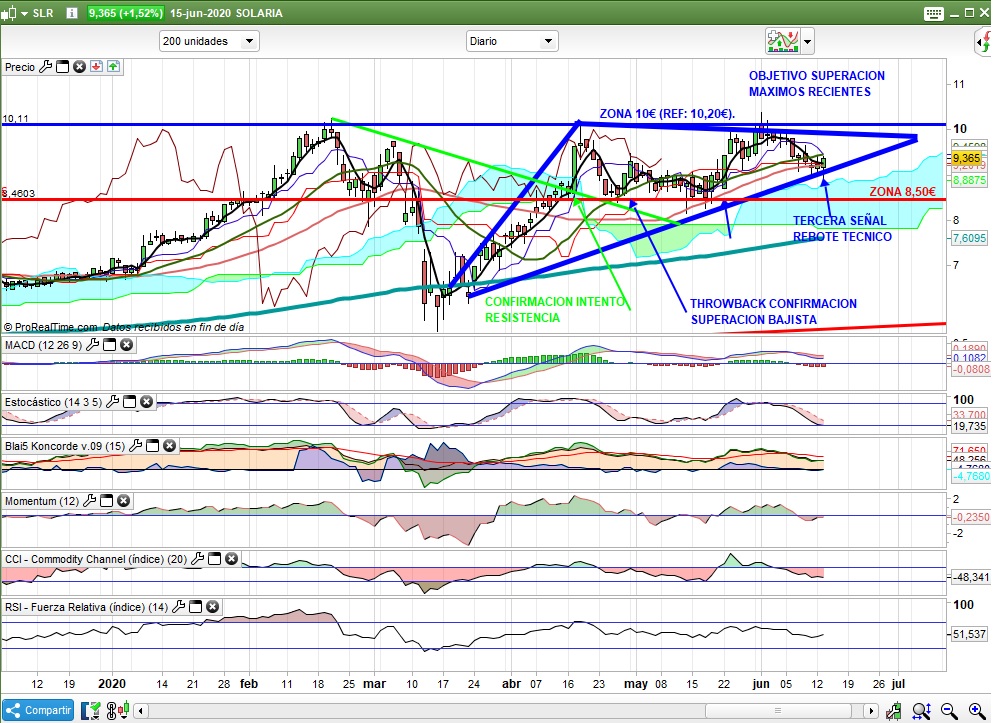Viewport: 994px width, 723px height.
Task: Close the MACD indicator panel
Action: coord(126,345)
